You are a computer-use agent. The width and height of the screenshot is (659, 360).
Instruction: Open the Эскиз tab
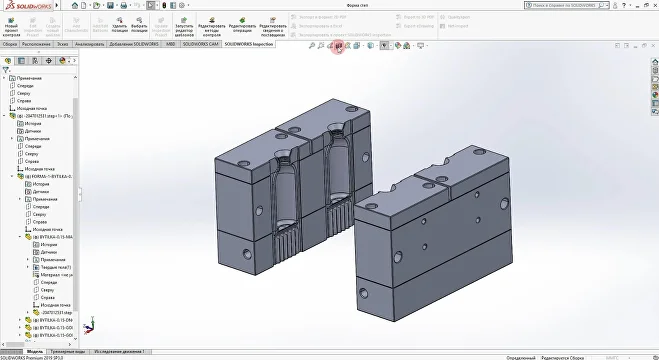pos(62,44)
